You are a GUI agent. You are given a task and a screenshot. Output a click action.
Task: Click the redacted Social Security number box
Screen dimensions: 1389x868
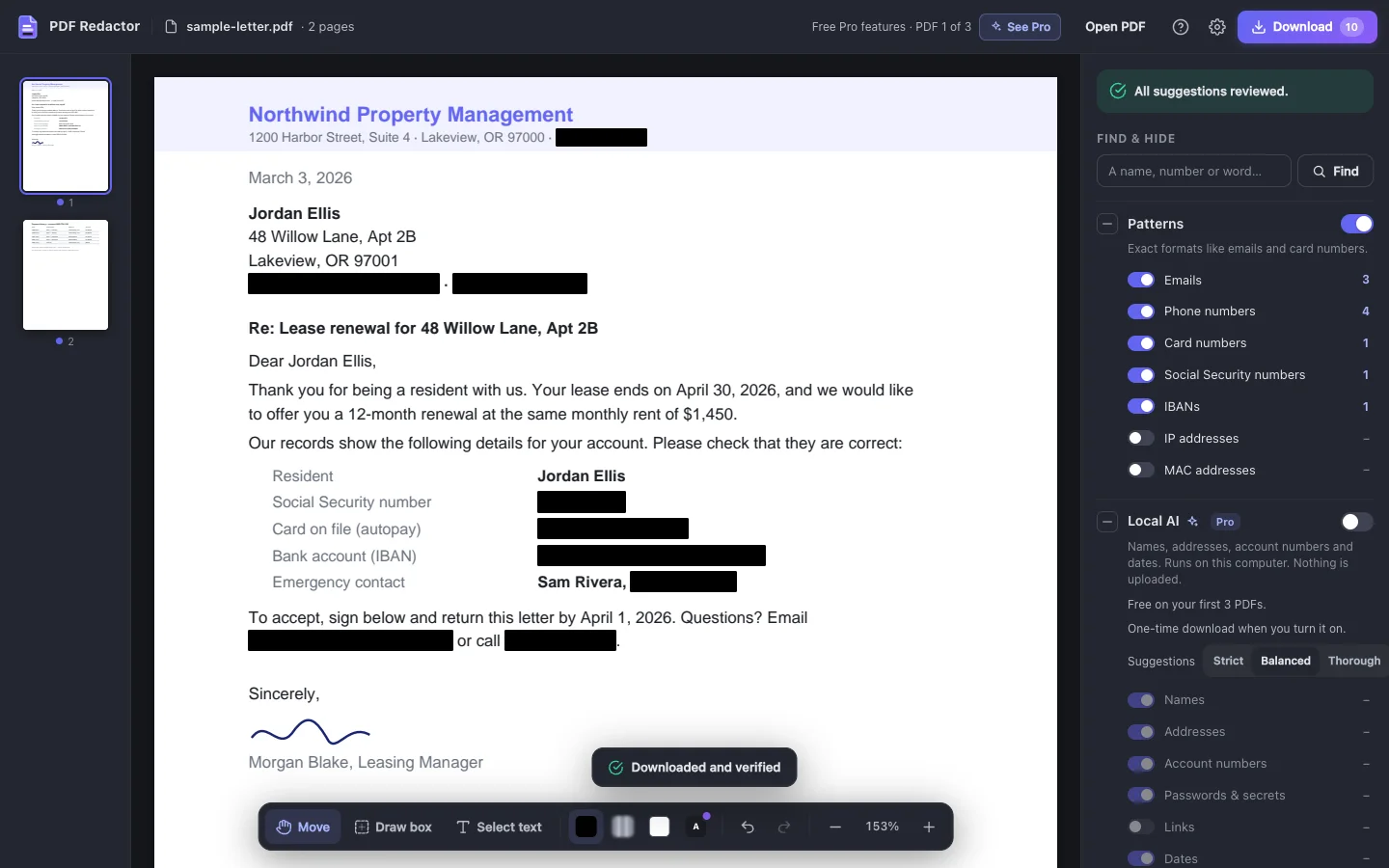(x=582, y=502)
